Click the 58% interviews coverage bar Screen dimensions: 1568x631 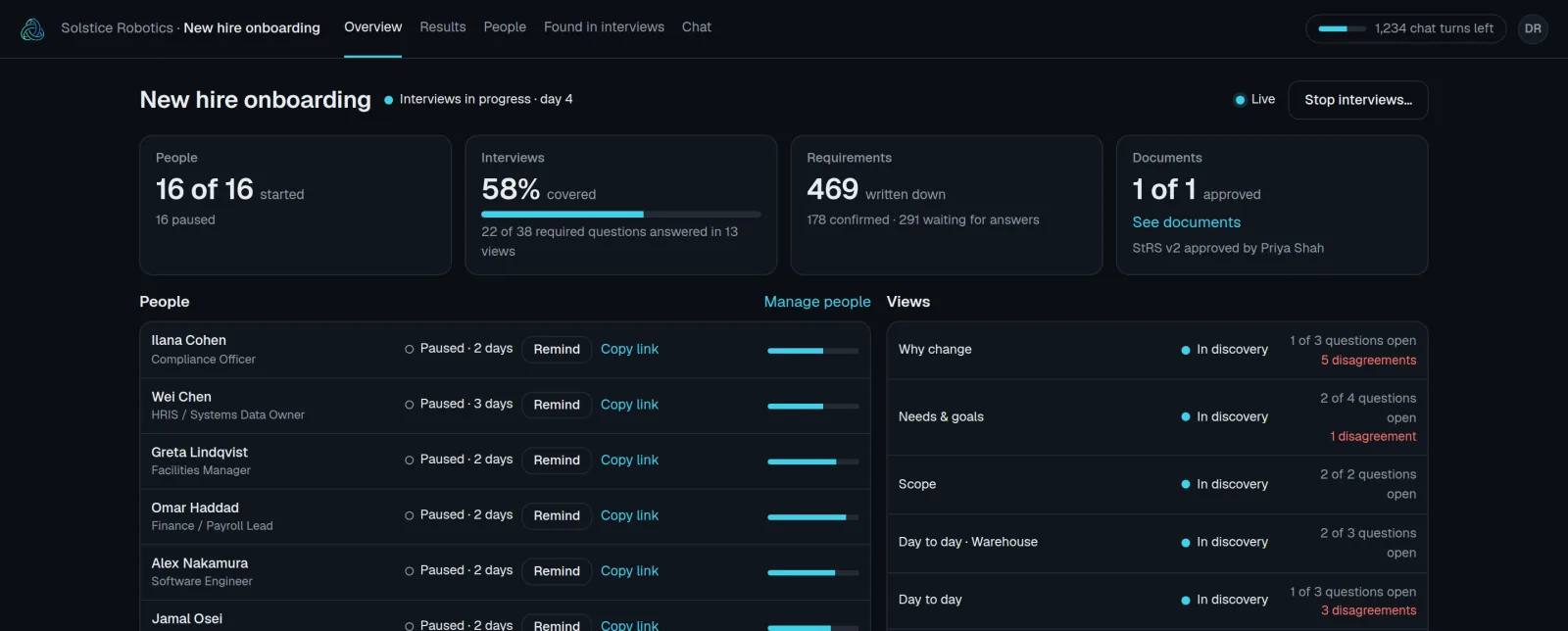[x=621, y=214]
